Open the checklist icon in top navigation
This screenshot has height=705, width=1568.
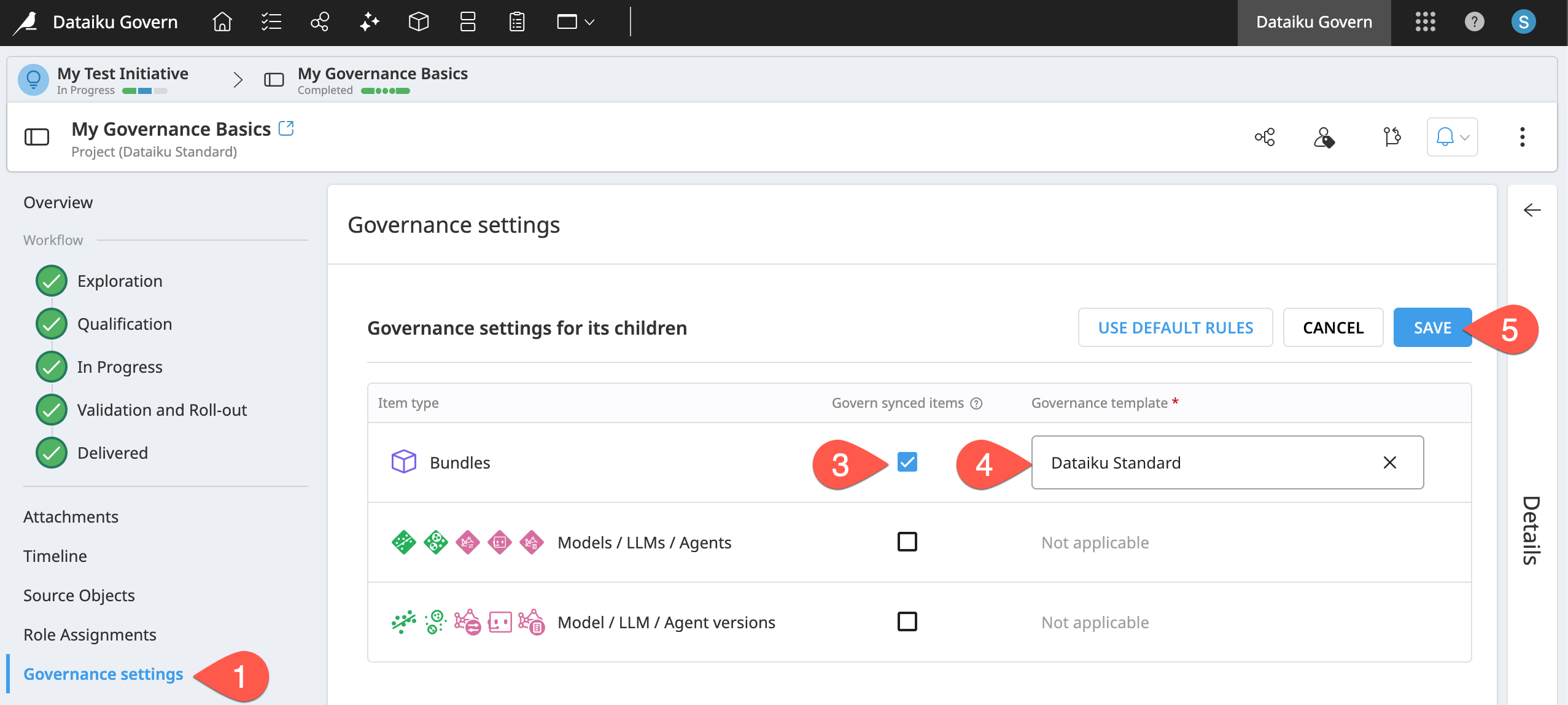[x=271, y=22]
